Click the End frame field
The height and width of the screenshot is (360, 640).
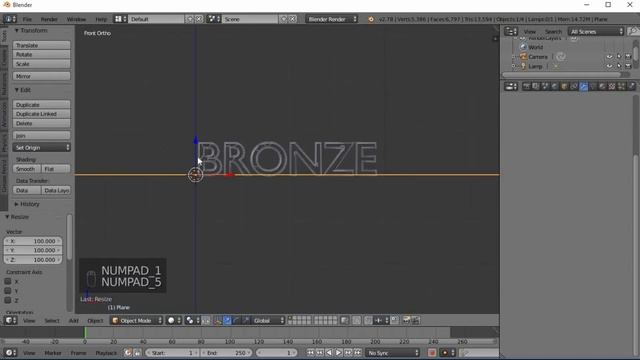227,353
